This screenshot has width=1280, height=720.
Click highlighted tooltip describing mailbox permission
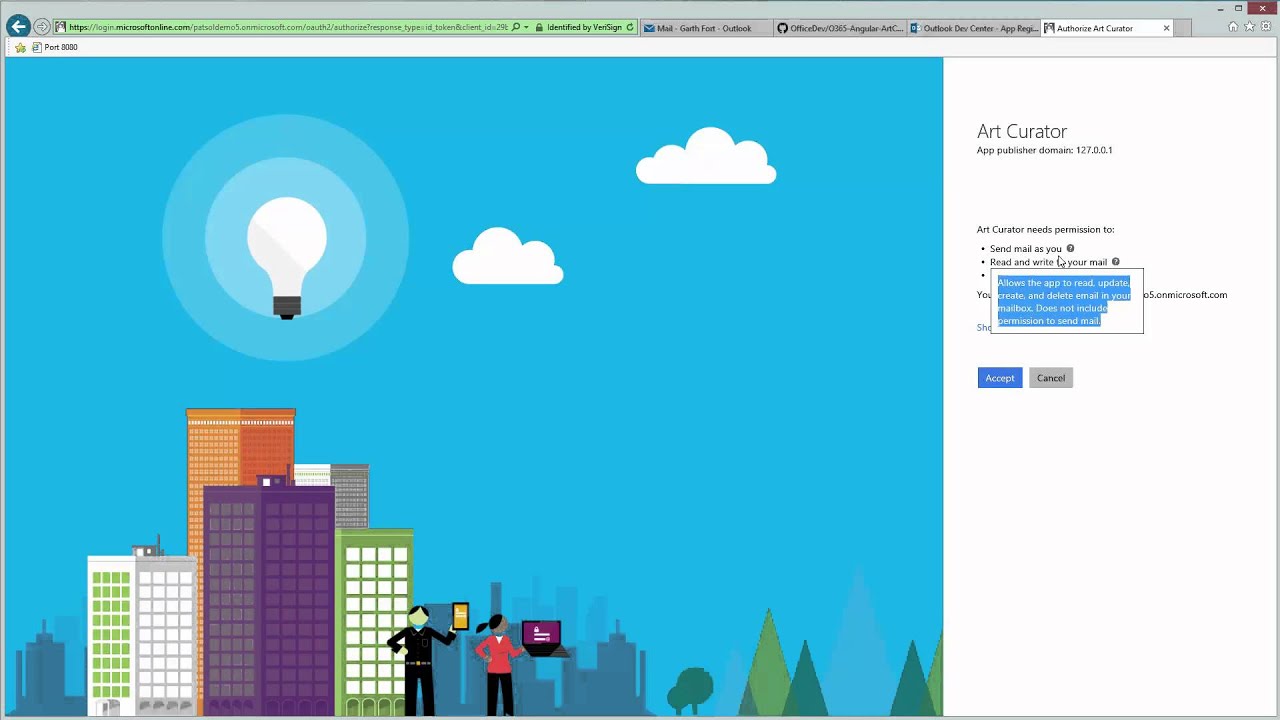point(1066,301)
